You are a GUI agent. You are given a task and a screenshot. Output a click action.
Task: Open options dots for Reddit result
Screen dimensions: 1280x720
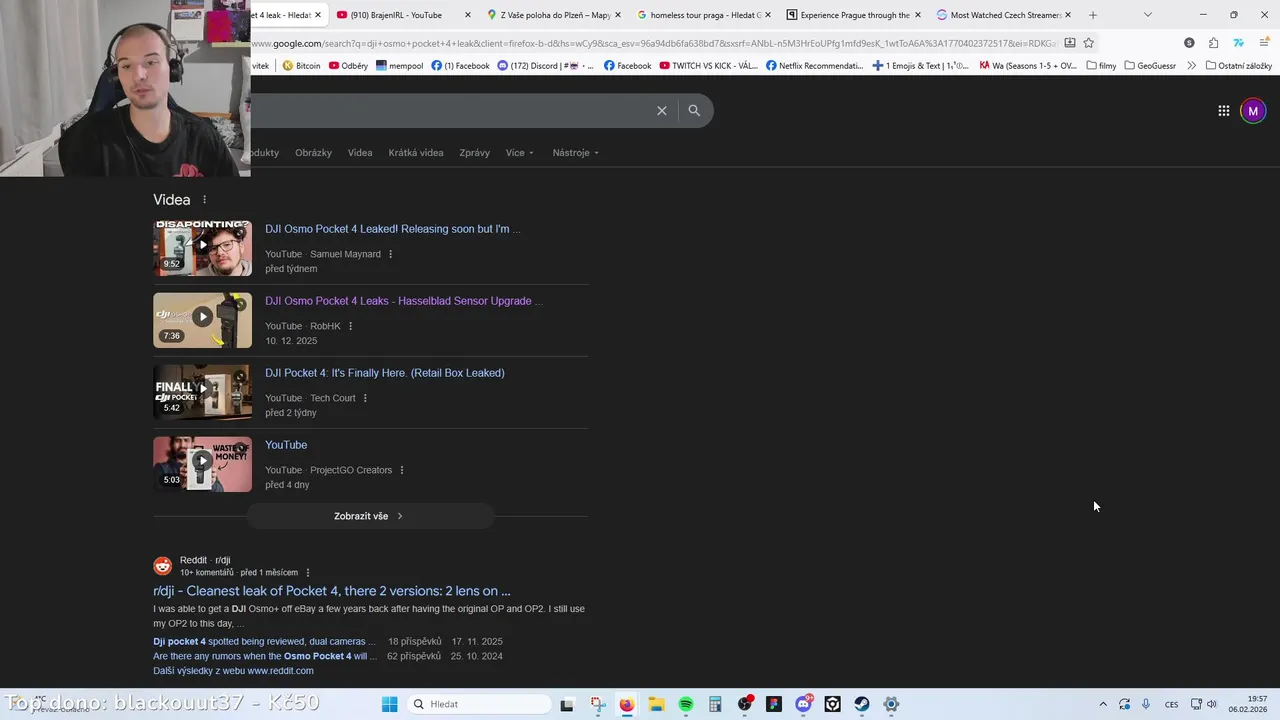(308, 573)
